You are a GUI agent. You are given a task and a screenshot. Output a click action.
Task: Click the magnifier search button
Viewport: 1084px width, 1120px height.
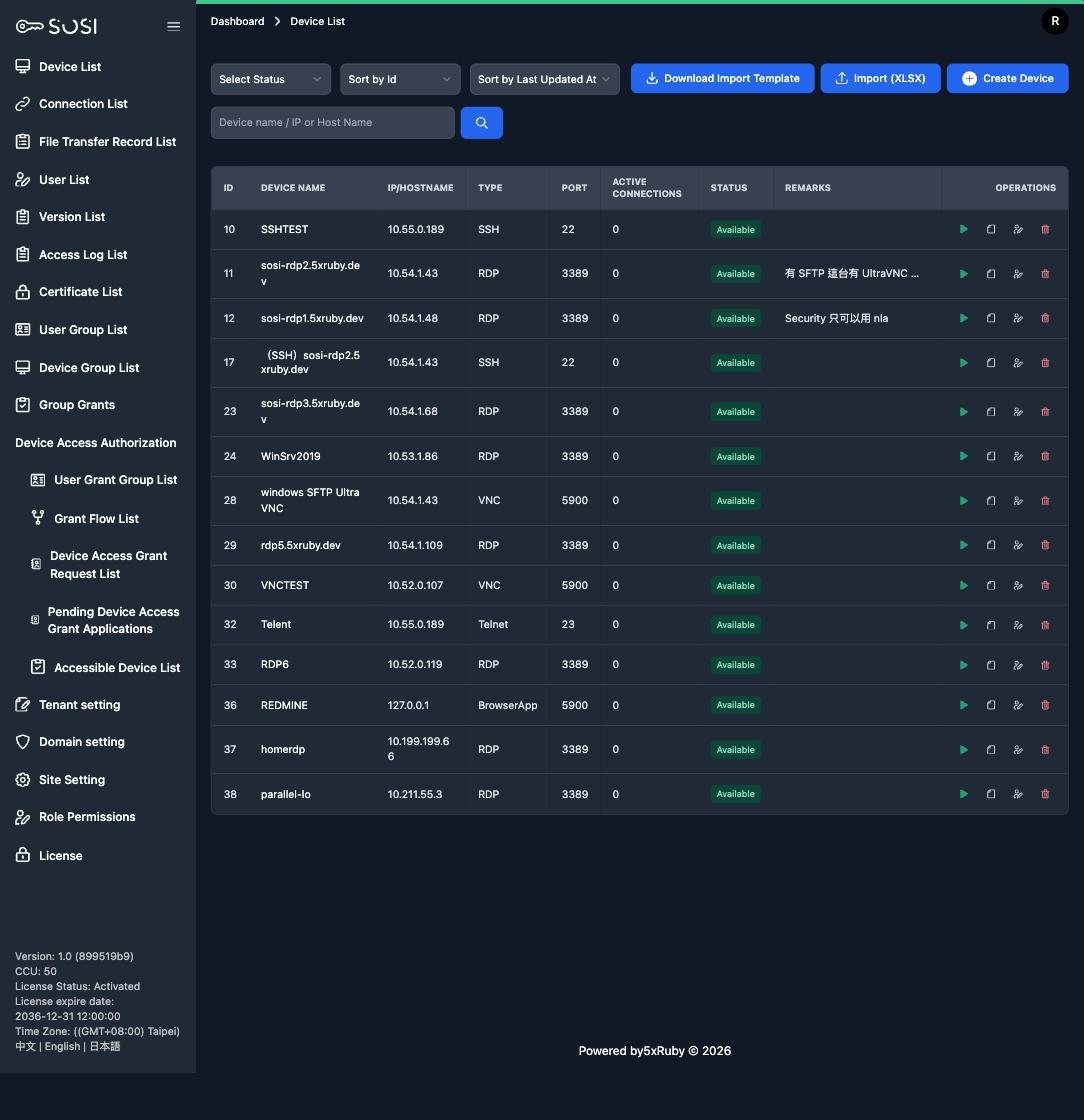pyautogui.click(x=481, y=123)
